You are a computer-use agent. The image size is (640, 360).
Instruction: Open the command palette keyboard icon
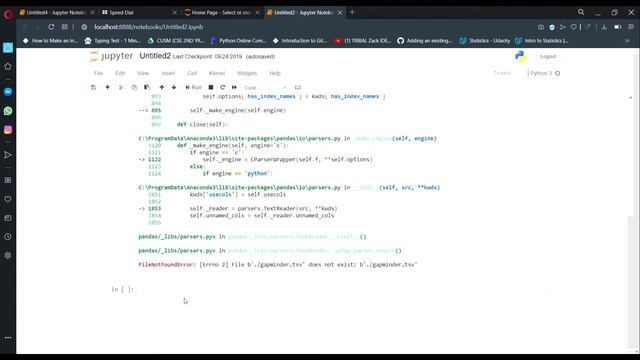click(298, 87)
